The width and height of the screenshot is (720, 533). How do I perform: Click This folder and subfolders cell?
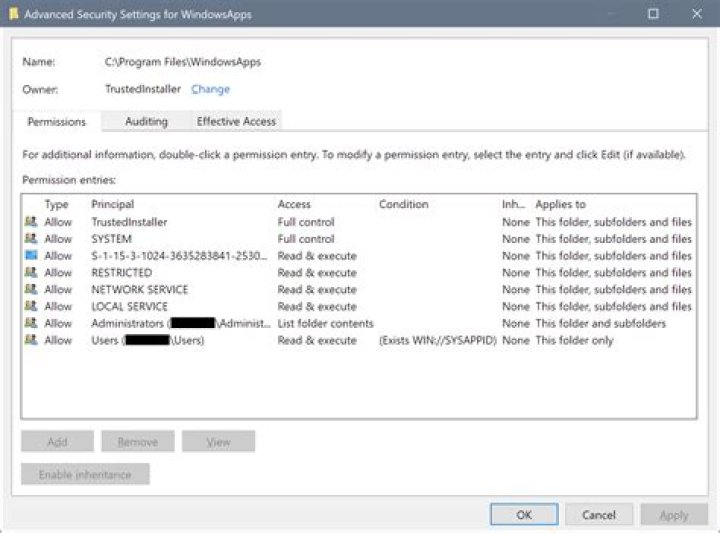point(600,323)
